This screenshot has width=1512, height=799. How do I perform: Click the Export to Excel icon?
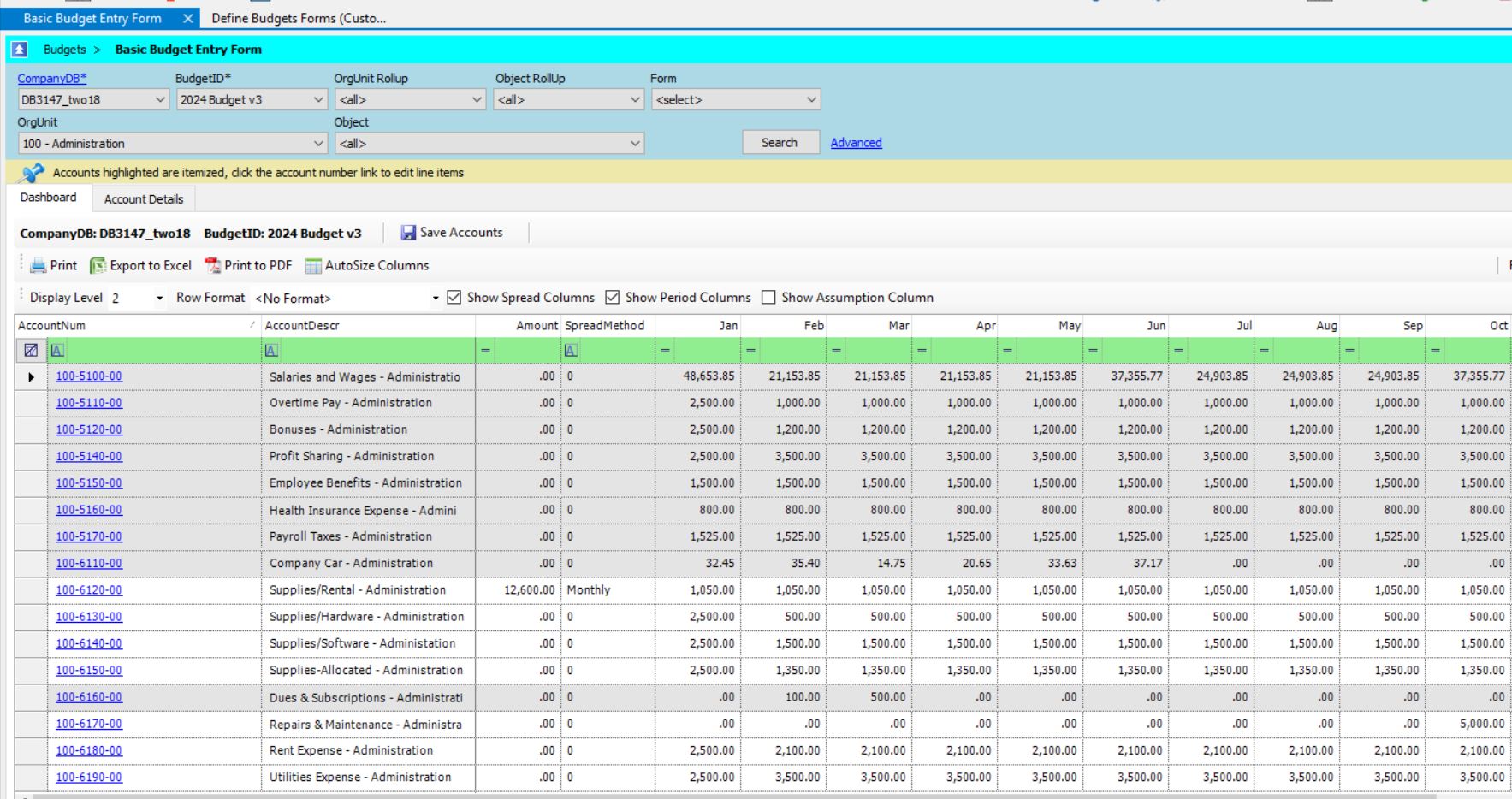tap(98, 266)
